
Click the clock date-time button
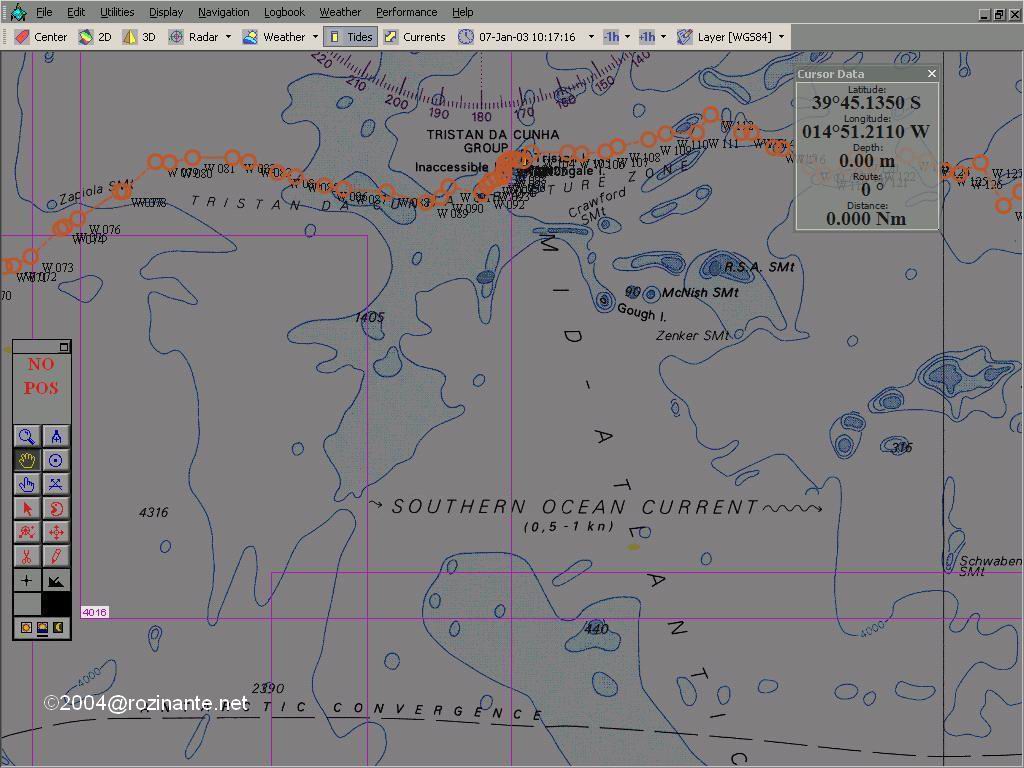coord(517,37)
